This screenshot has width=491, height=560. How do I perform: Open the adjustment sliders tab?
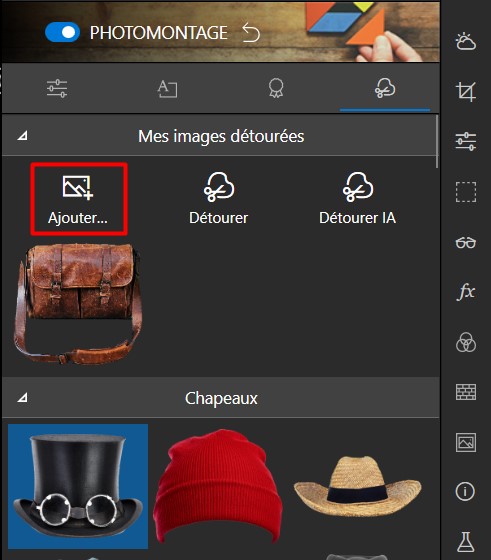click(x=57, y=88)
